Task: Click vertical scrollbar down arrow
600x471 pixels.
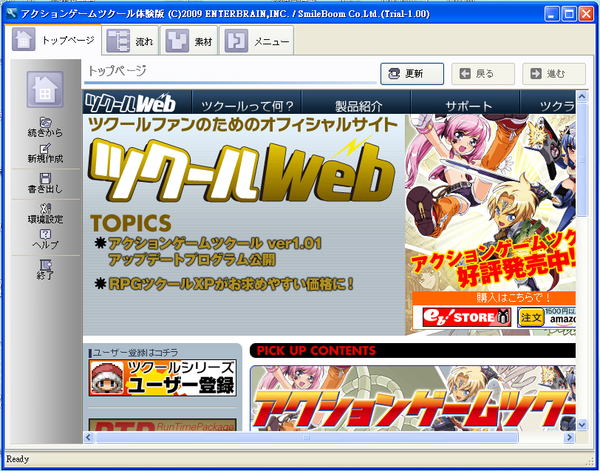Action: point(582,424)
